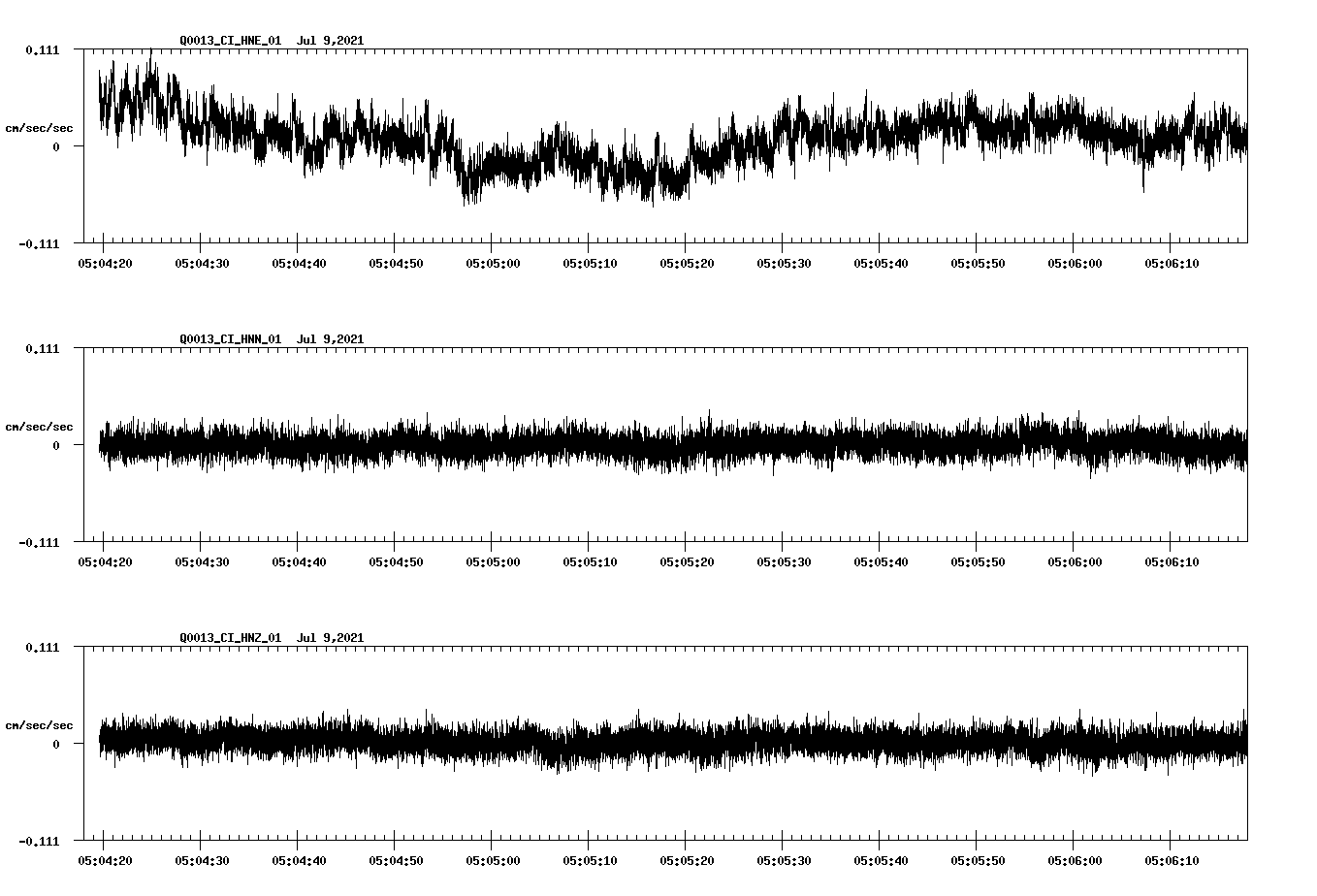Screen dimensions: 1317x896
Task: Click the HNN waveform trace near 05:05:20
Action: 686,445
